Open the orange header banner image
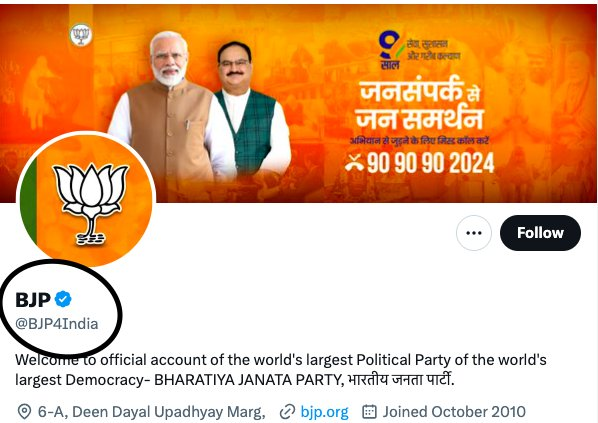 (299, 103)
